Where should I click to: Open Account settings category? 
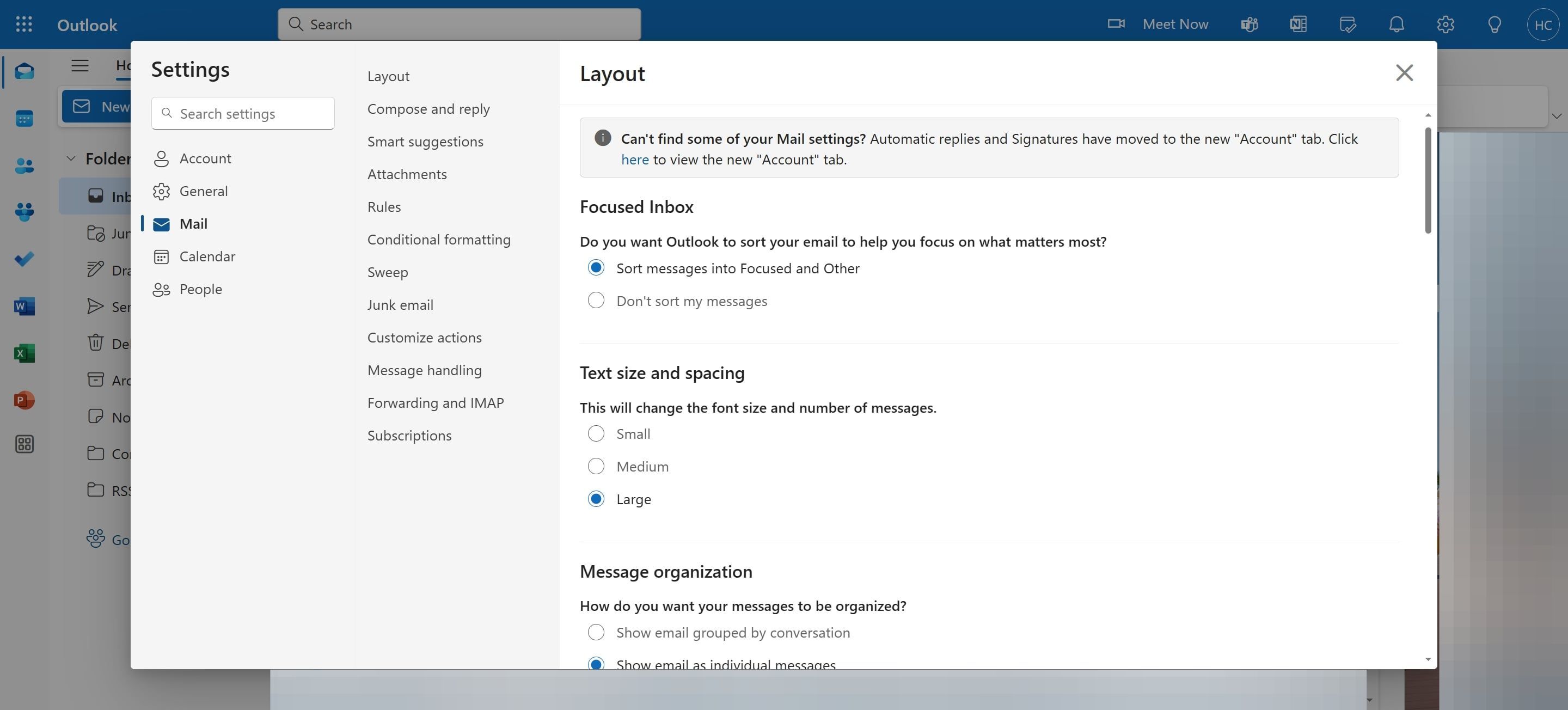[x=205, y=158]
